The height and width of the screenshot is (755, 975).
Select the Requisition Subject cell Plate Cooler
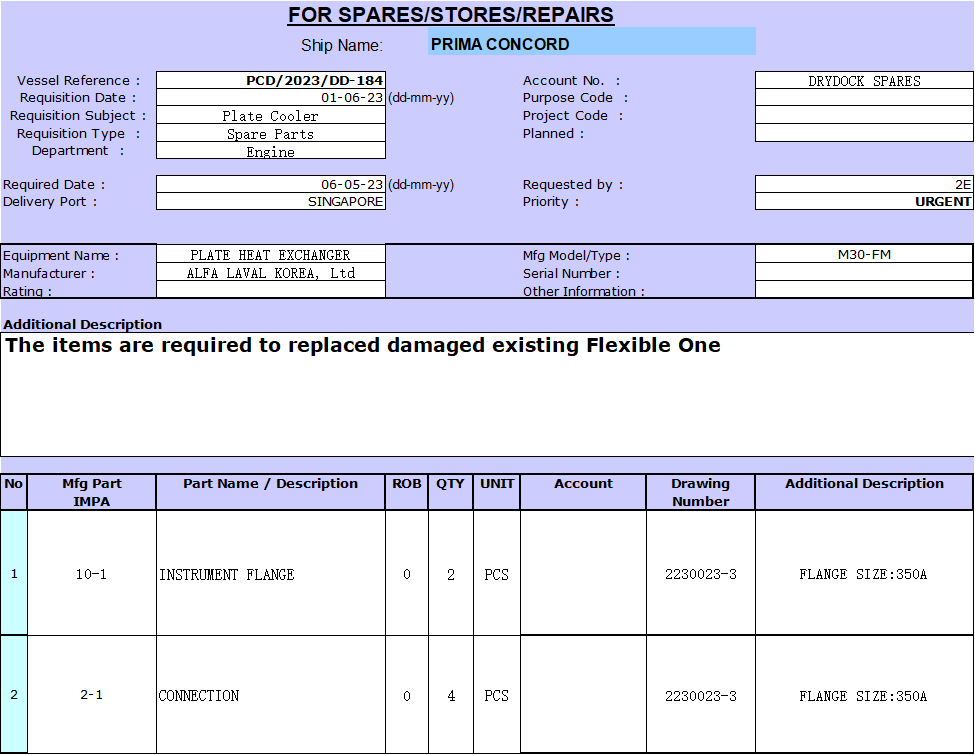[271, 116]
